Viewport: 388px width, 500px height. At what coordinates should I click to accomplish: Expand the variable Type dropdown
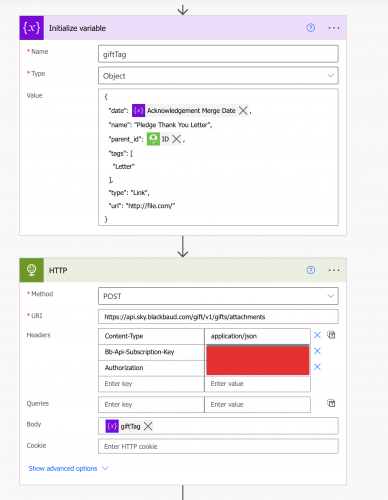[218, 76]
